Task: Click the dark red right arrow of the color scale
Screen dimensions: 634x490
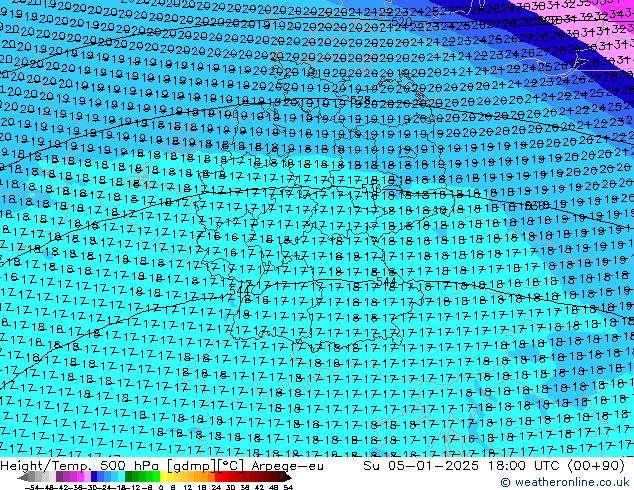Action: click(288, 477)
